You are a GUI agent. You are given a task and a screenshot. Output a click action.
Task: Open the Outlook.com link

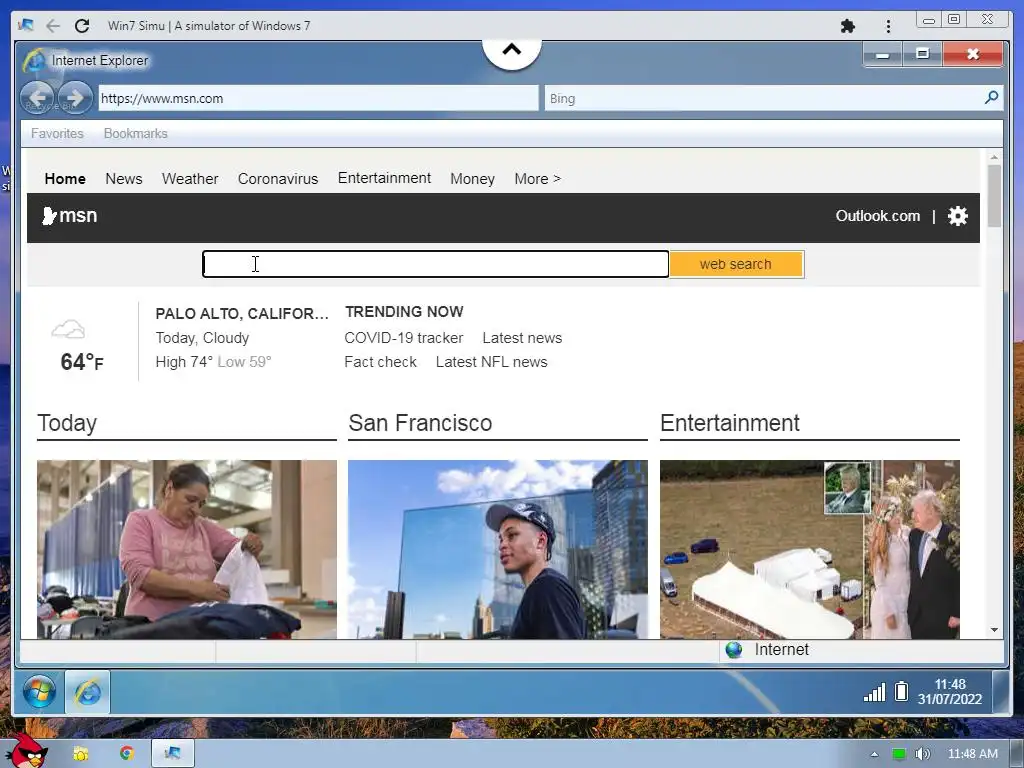[x=878, y=216]
